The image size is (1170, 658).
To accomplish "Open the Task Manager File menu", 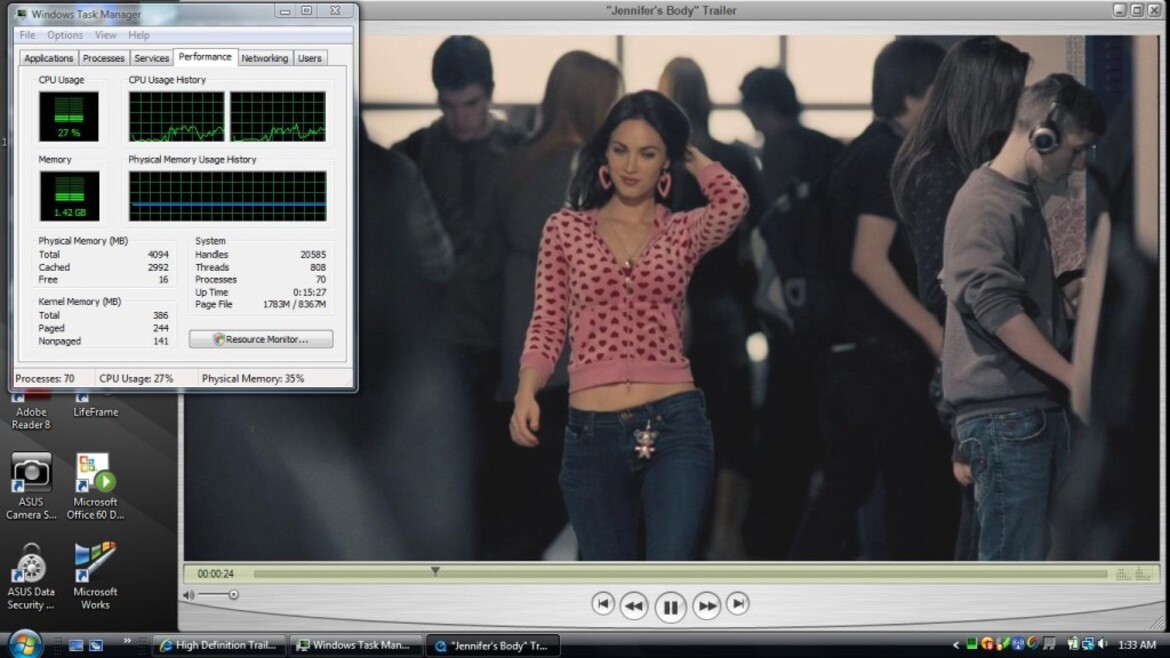I will click(x=28, y=35).
